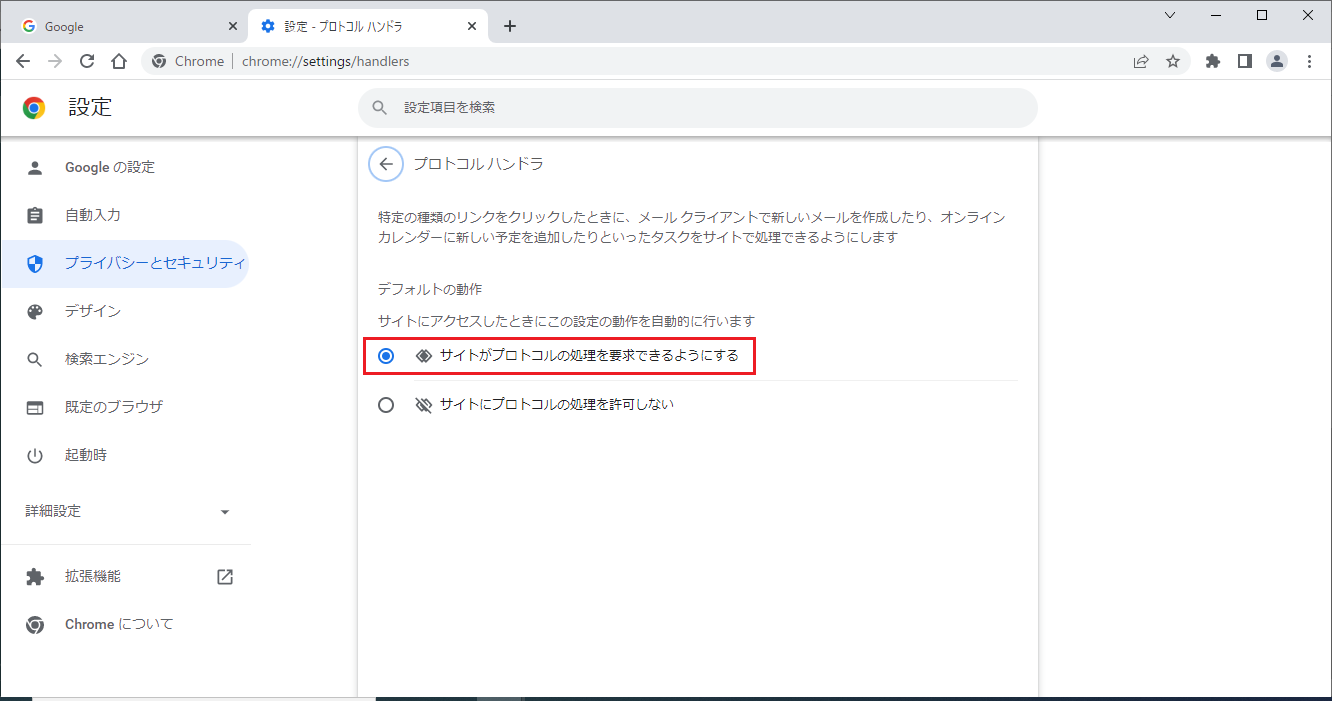Viewport: 1332px width, 701px height.
Task: Click the share page icon in address bar
Action: click(x=1141, y=61)
